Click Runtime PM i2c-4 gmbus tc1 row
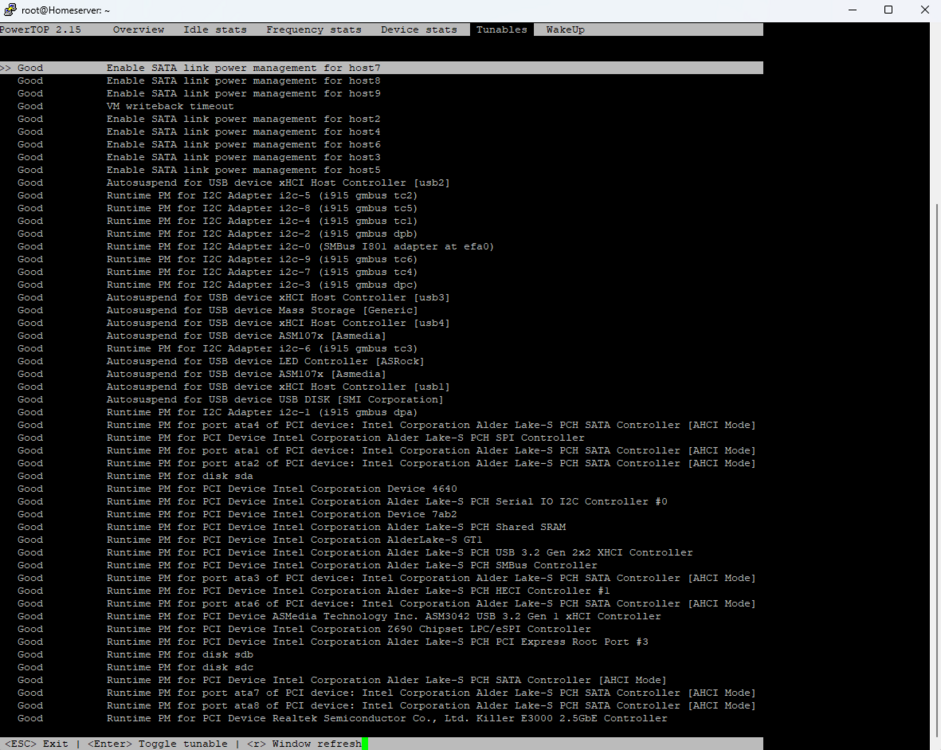 (x=217, y=221)
